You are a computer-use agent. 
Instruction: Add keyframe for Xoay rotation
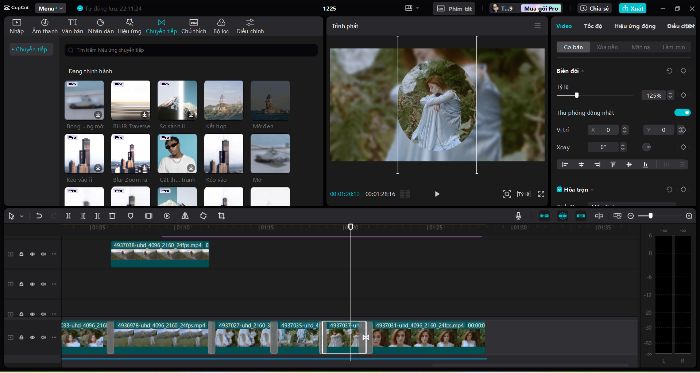tap(683, 147)
